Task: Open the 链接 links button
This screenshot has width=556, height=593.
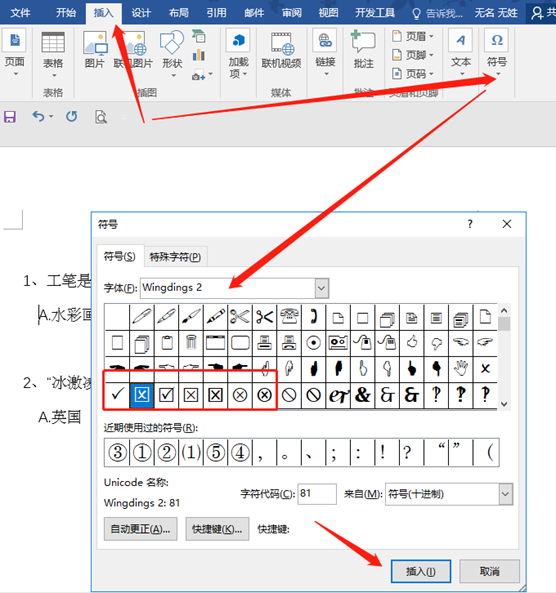Action: point(325,53)
